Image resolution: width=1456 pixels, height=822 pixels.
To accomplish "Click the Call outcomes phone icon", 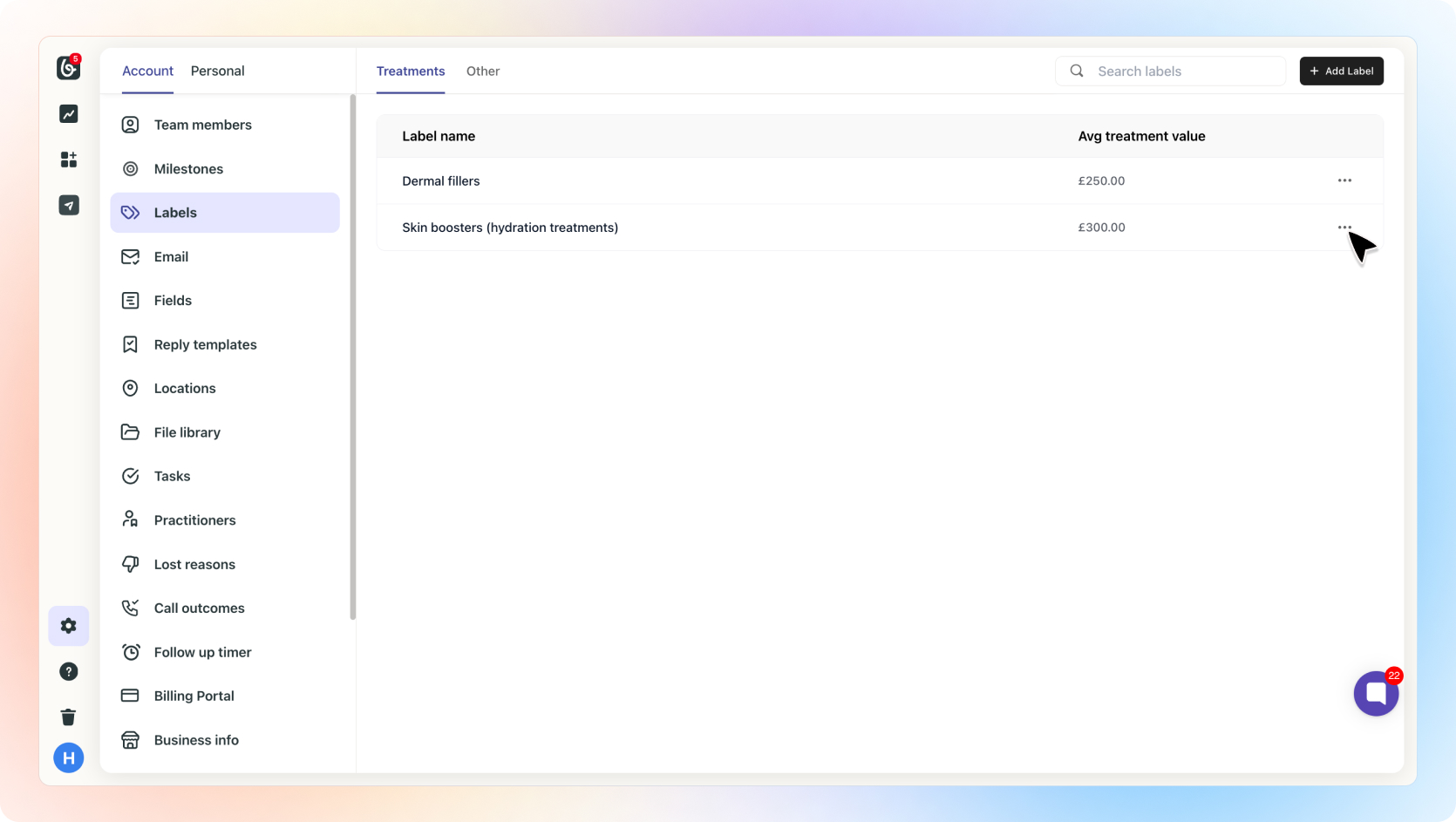I will 130,608.
